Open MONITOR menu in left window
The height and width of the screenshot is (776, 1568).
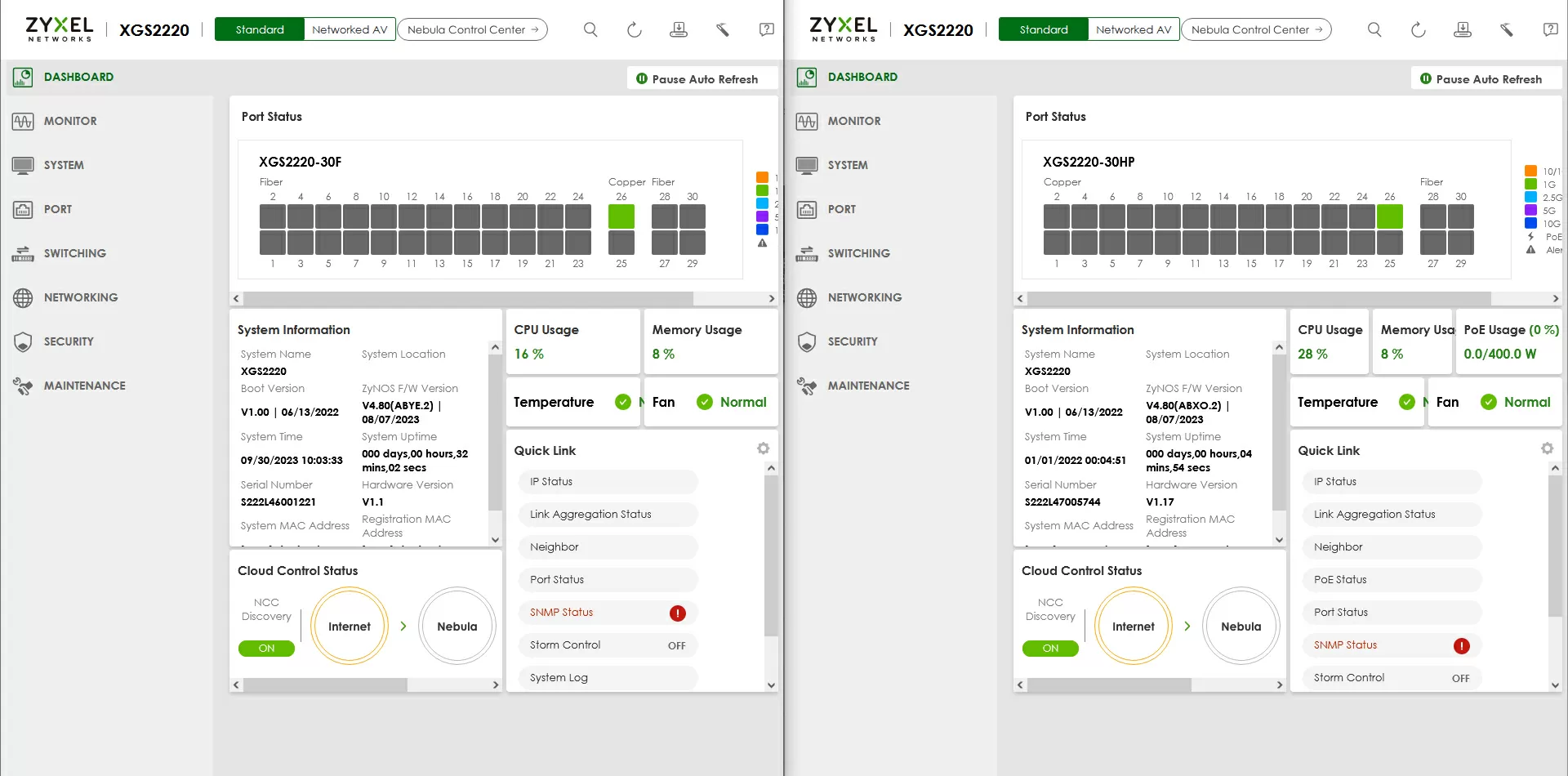[x=70, y=122]
